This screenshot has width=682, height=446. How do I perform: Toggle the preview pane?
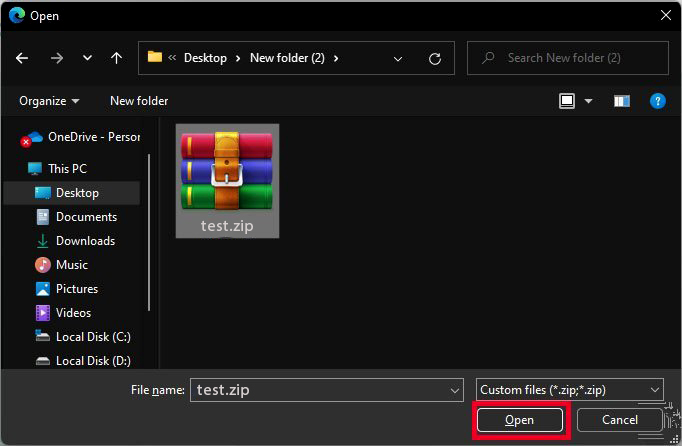click(x=622, y=101)
